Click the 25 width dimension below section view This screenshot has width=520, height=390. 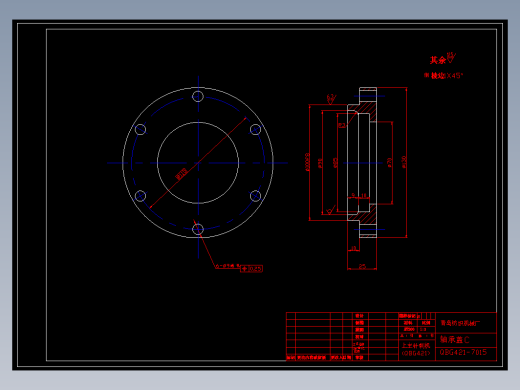(362, 266)
